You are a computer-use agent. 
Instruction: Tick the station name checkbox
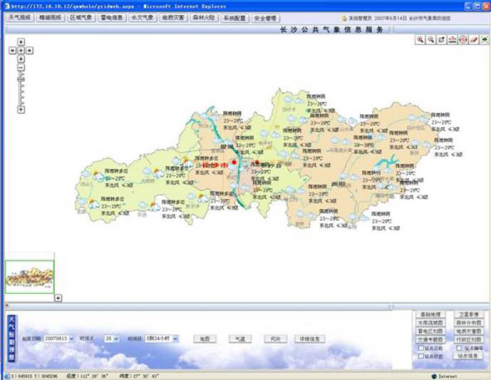tap(421, 348)
